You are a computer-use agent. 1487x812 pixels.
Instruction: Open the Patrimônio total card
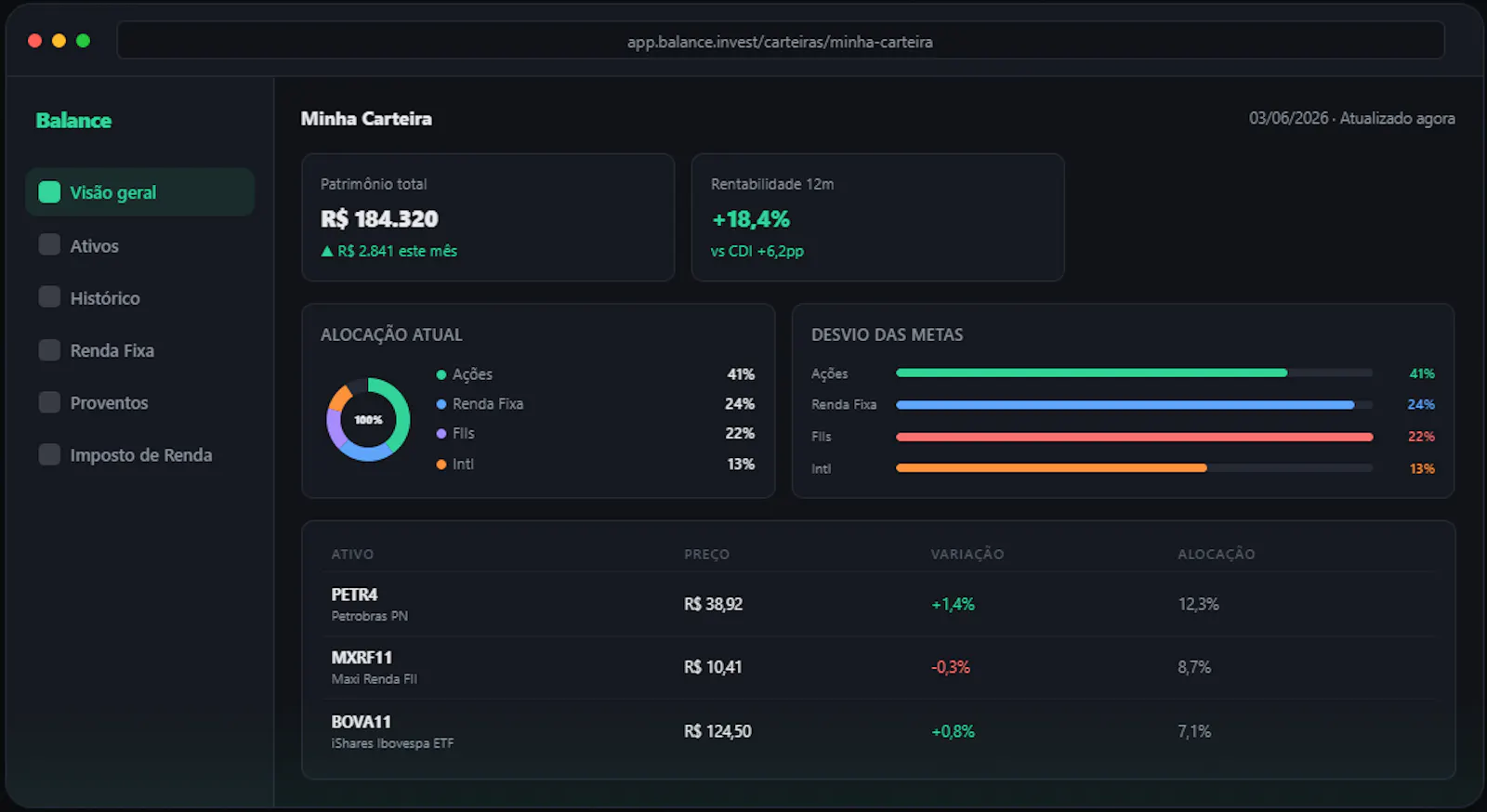(x=488, y=217)
